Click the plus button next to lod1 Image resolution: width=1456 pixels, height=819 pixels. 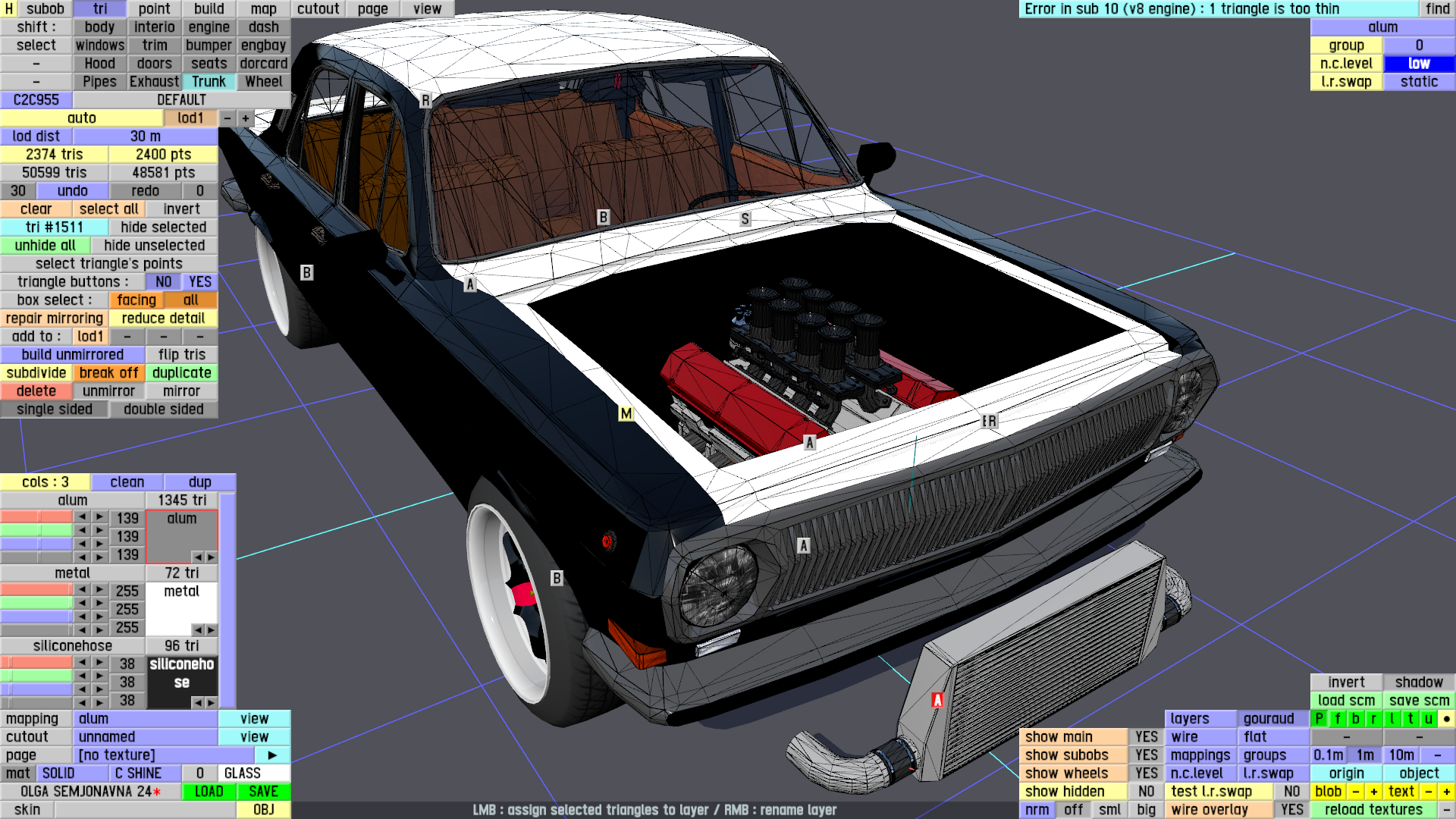click(x=245, y=118)
